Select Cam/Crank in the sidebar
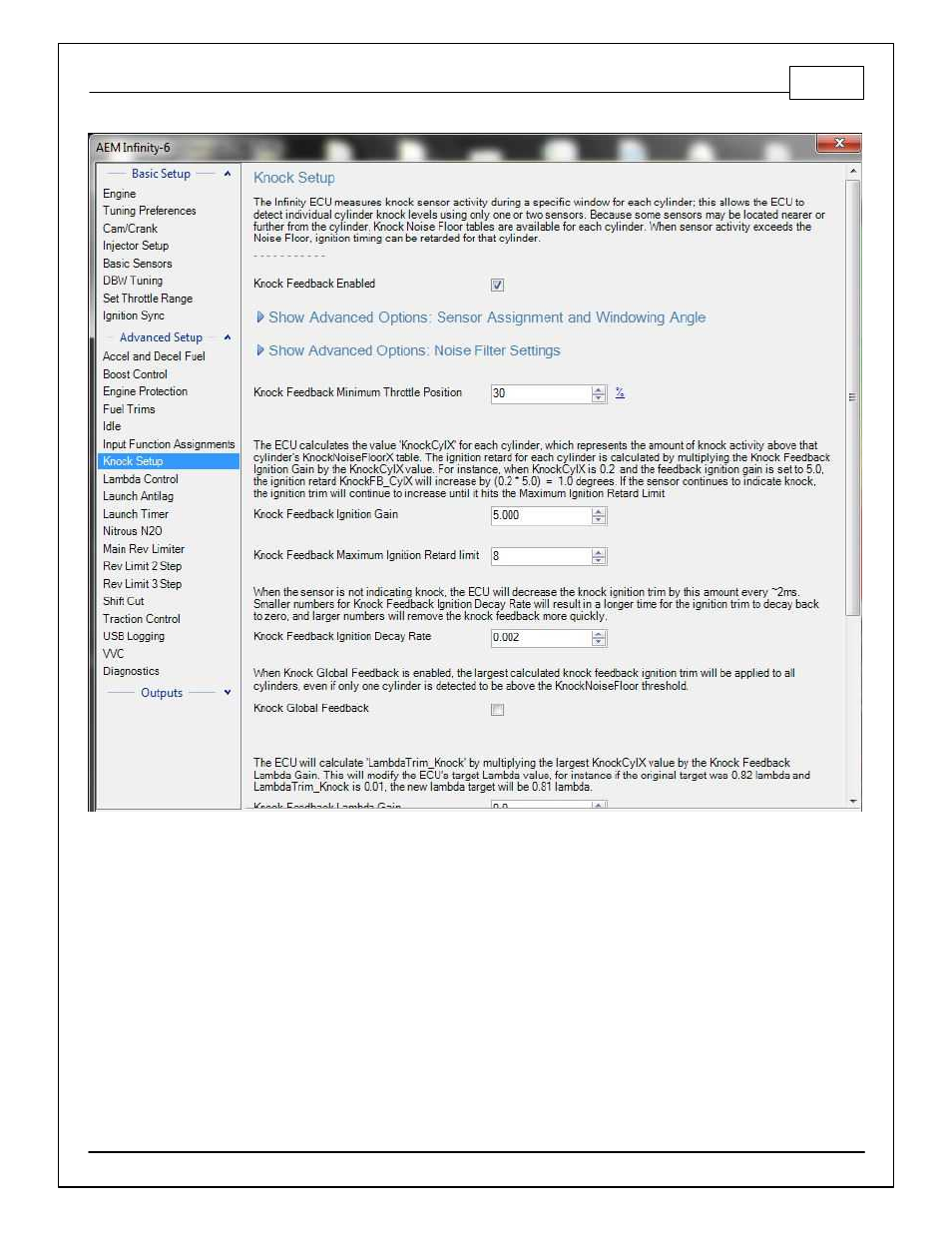The image size is (952, 1233). (x=130, y=229)
